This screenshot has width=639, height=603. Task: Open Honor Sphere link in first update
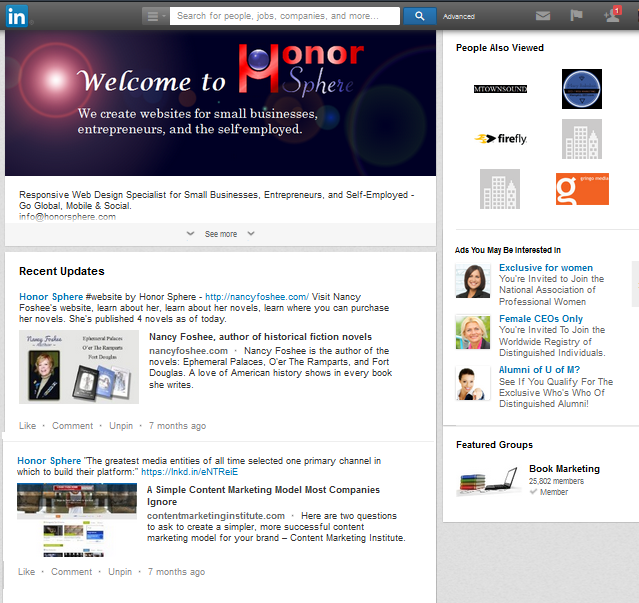[51, 297]
